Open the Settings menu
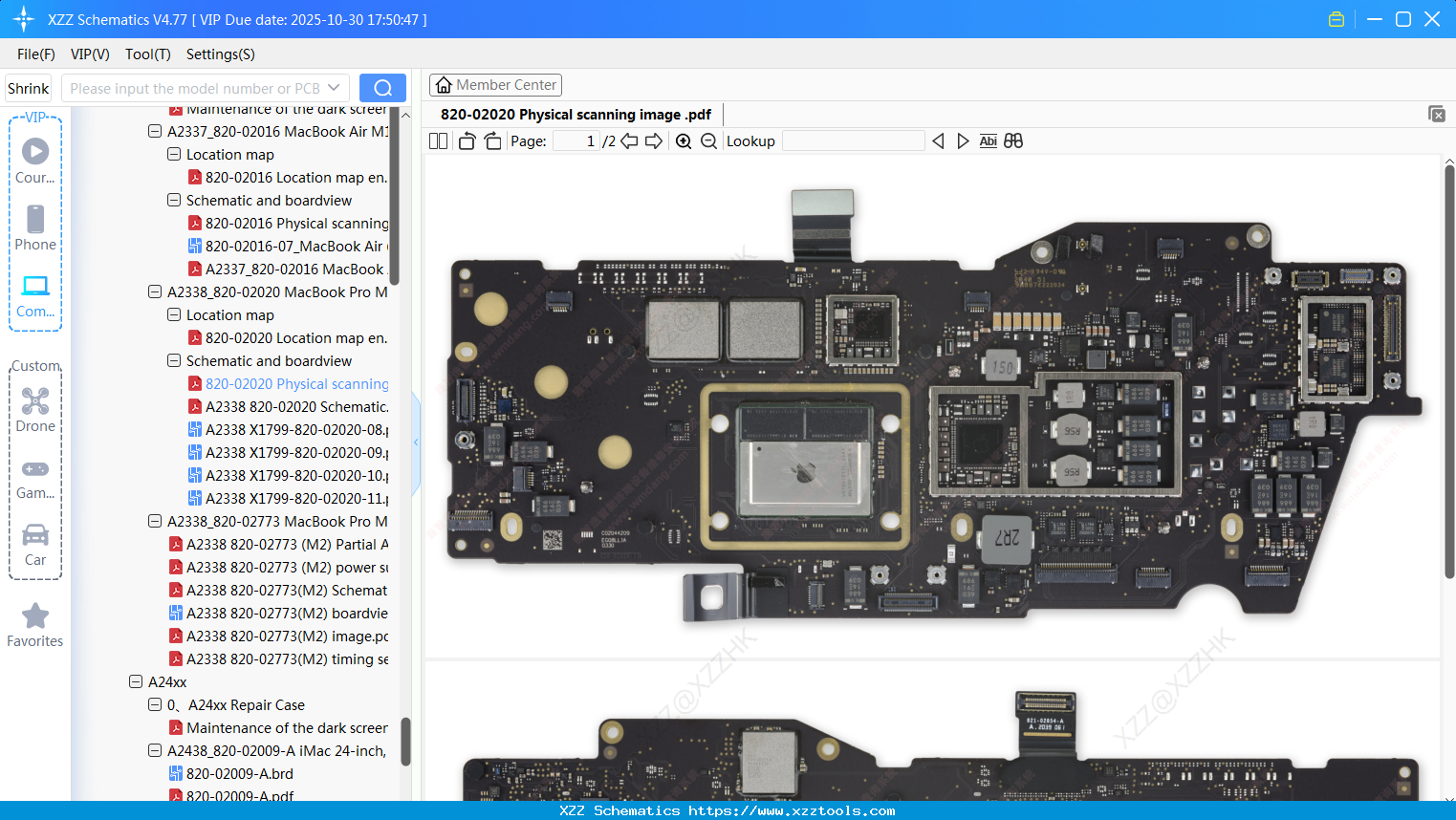 (221, 54)
